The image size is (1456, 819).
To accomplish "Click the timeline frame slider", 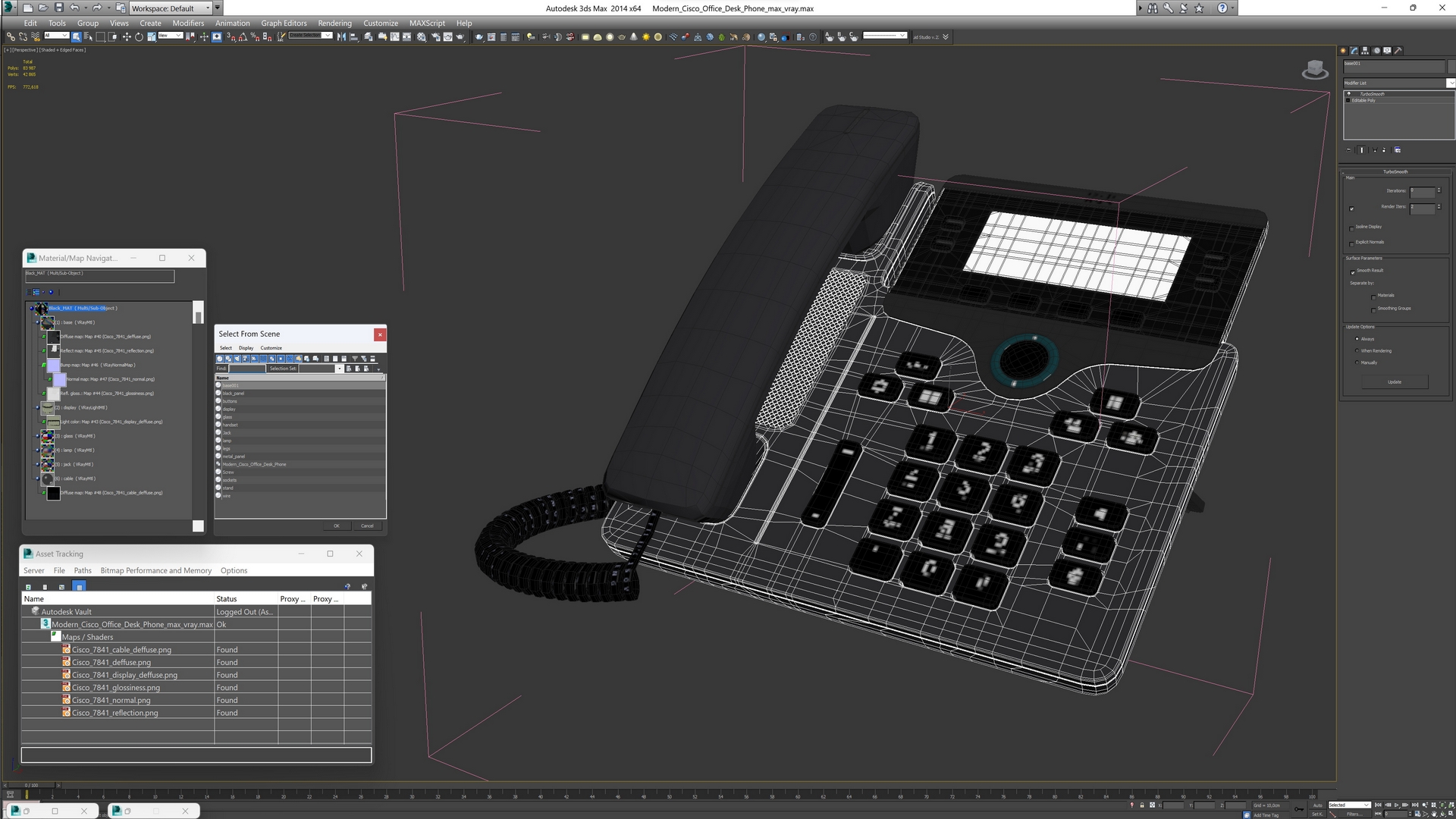I will 30,786.
